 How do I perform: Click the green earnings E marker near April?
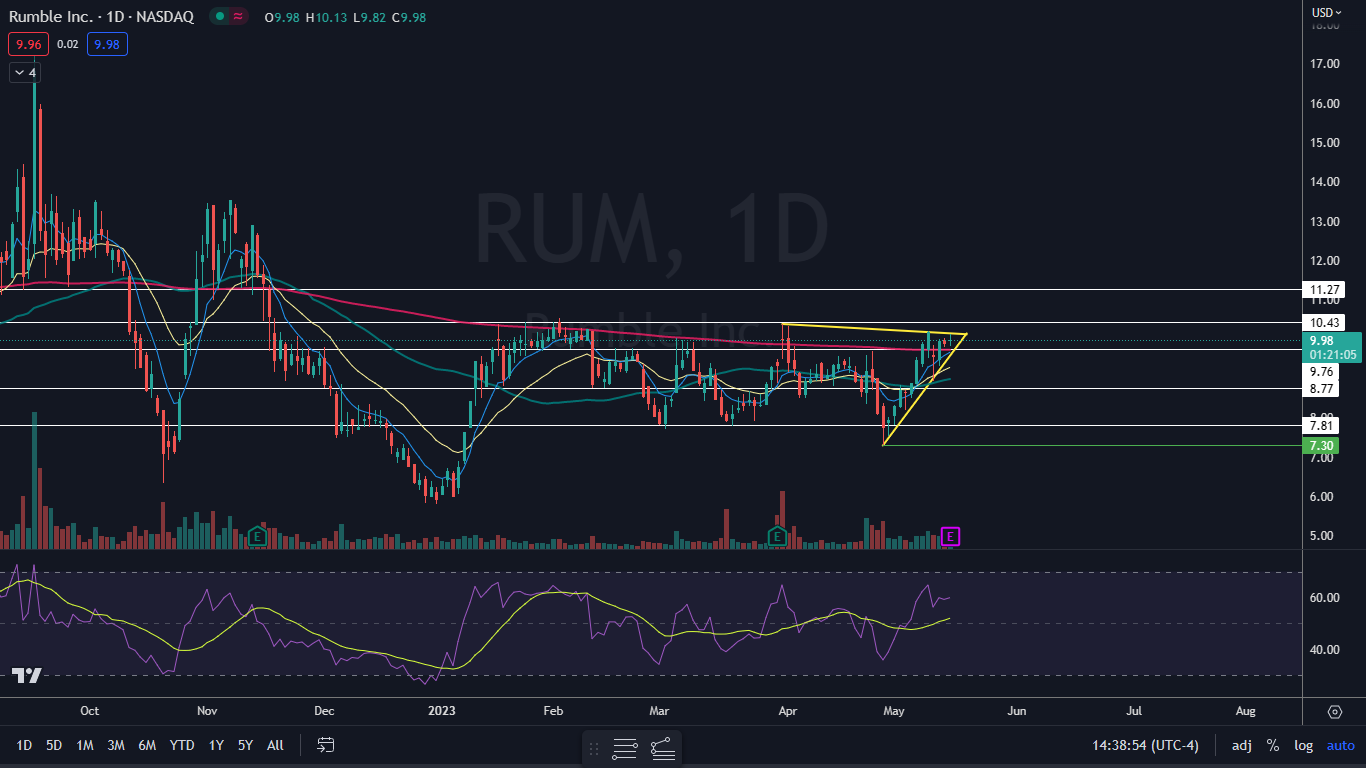pyautogui.click(x=776, y=537)
